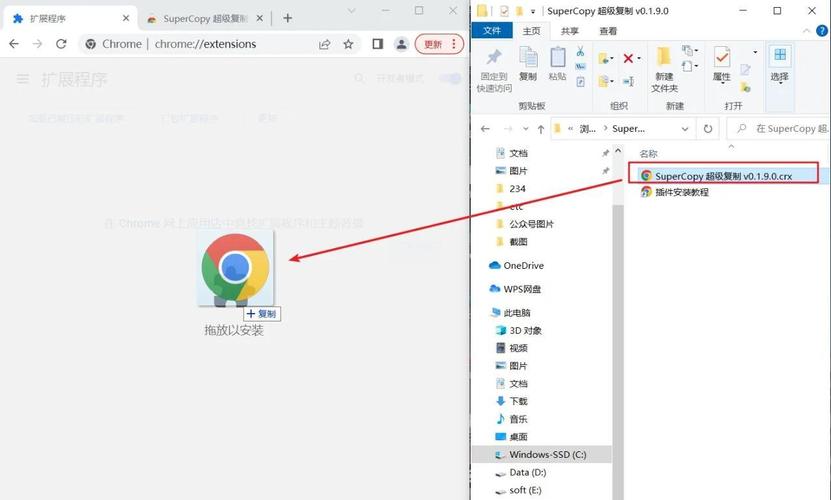Click the Chrome 更新 update button
This screenshot has width=831, height=500.
[x=440, y=44]
